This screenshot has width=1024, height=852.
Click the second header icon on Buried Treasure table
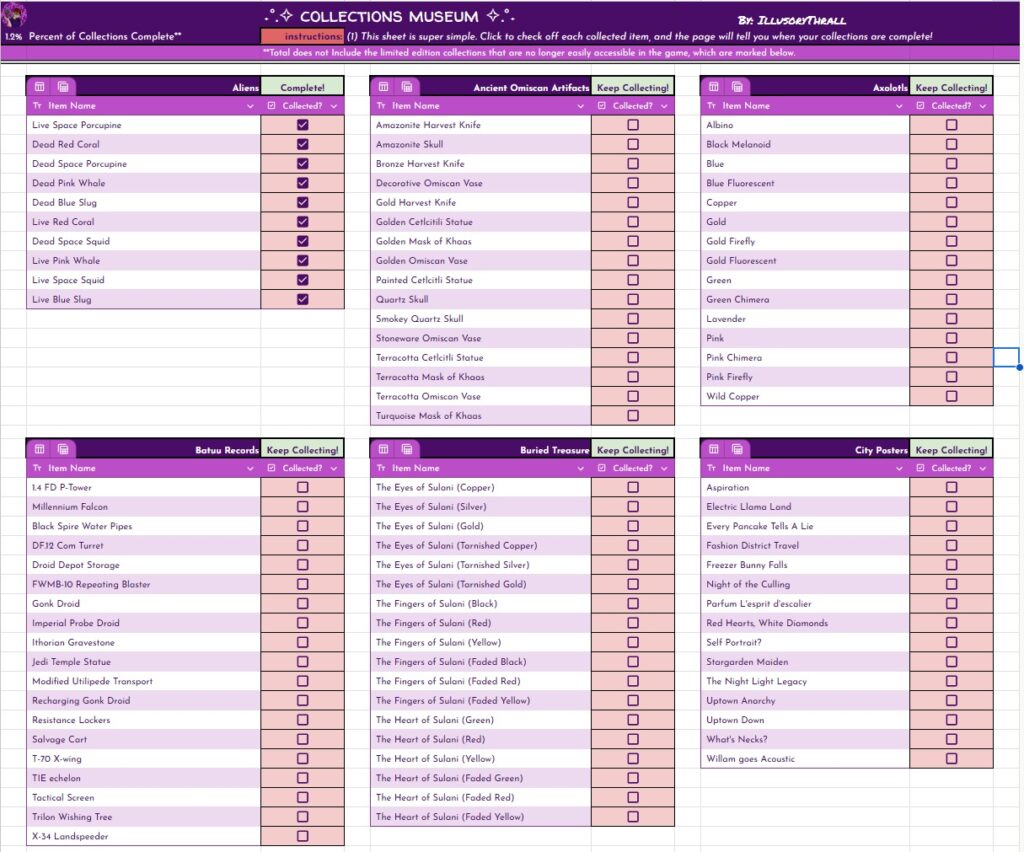(x=407, y=450)
